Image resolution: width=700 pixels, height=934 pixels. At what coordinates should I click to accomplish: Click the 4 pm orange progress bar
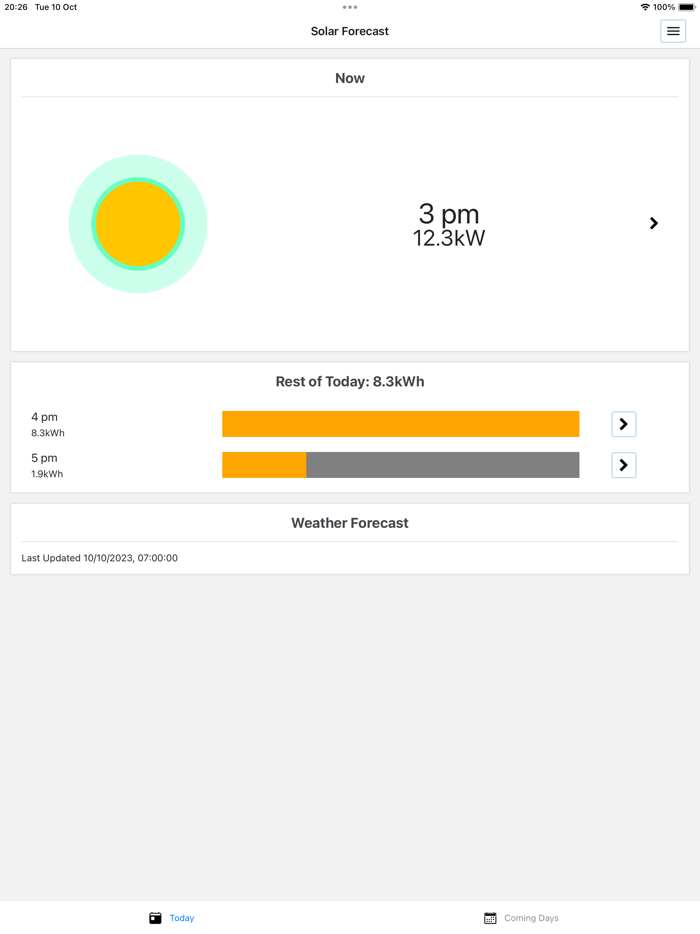click(400, 423)
